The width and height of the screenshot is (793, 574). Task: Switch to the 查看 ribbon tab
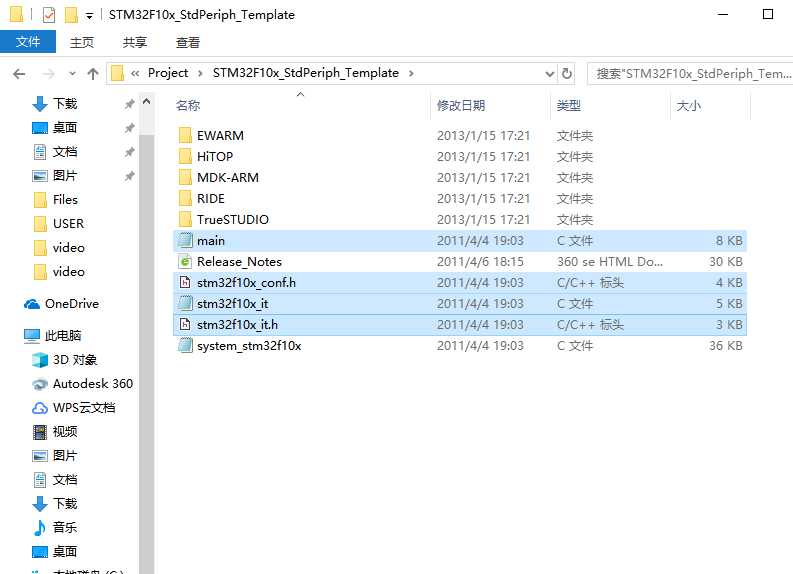click(188, 42)
